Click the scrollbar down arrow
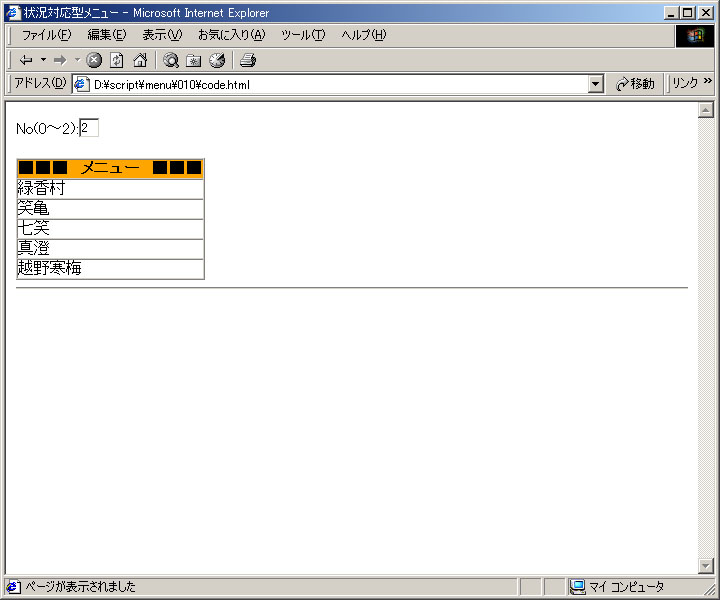Screen dimensions: 720x600 (x=705, y=566)
